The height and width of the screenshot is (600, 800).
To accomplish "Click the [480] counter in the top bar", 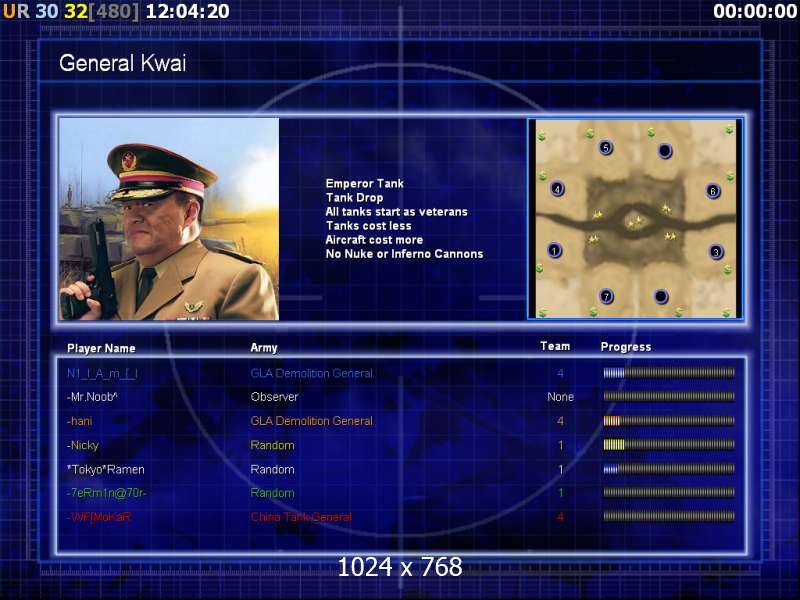I will pos(113,11).
